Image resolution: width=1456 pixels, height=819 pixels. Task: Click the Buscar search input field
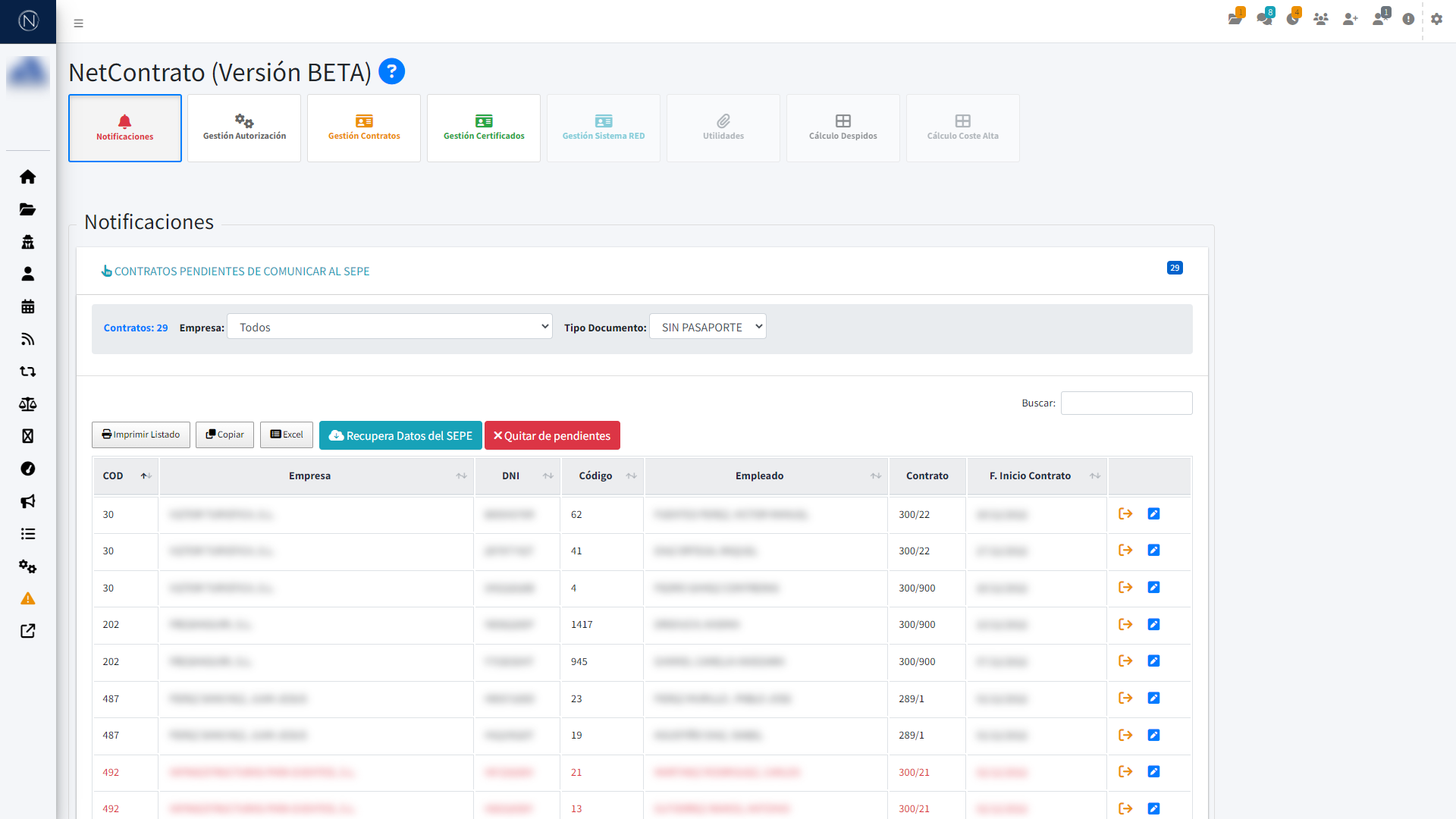tap(1126, 403)
